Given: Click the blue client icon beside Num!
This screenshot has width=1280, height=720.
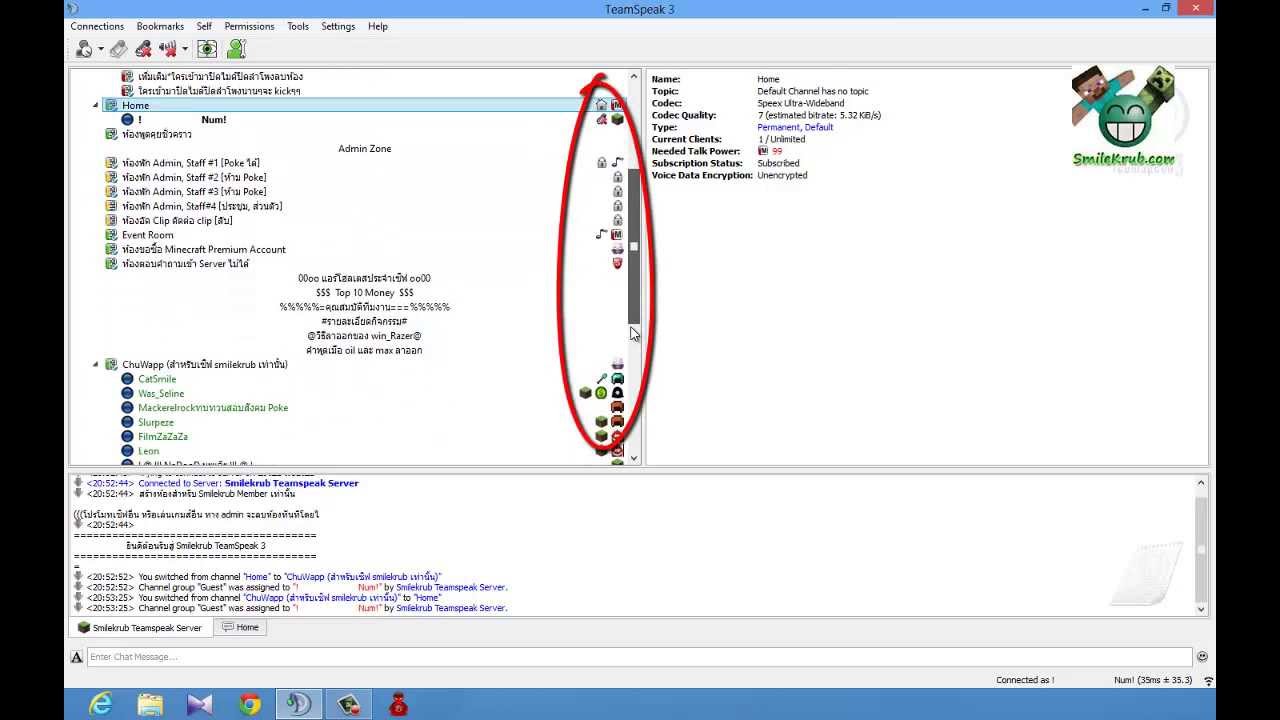Looking at the screenshot, I should tap(127, 120).
